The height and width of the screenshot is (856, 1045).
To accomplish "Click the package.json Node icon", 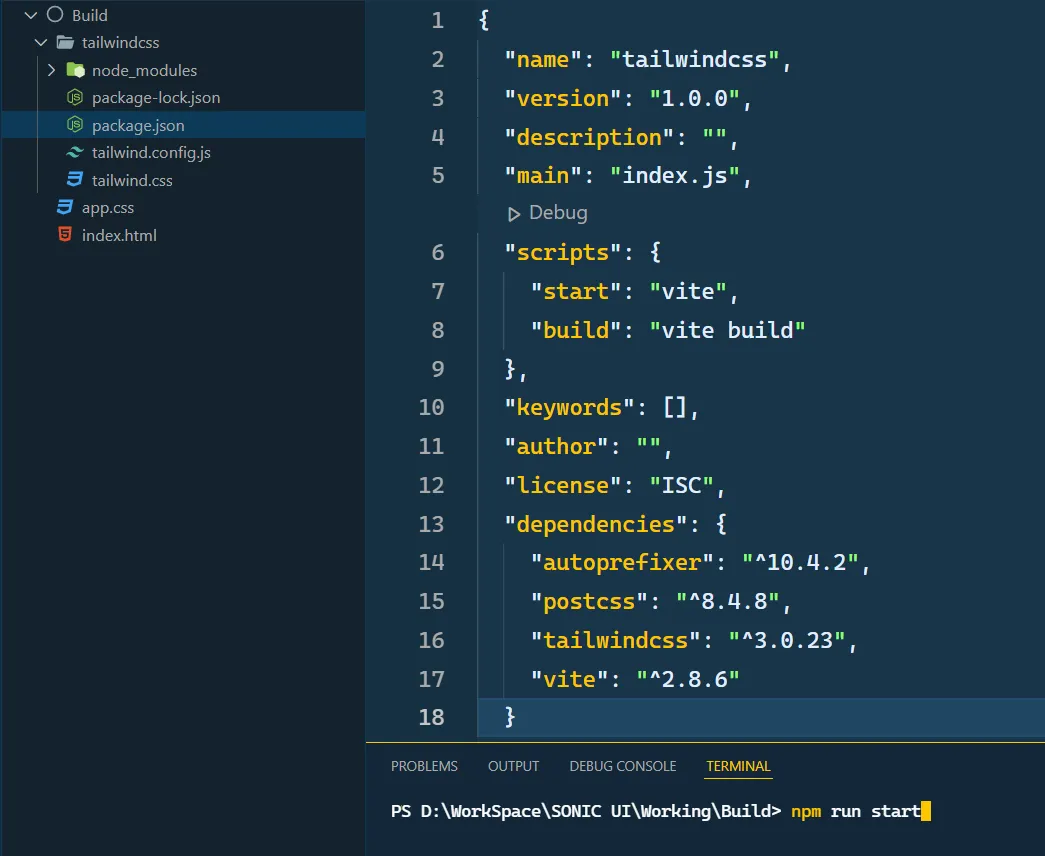I will [75, 125].
